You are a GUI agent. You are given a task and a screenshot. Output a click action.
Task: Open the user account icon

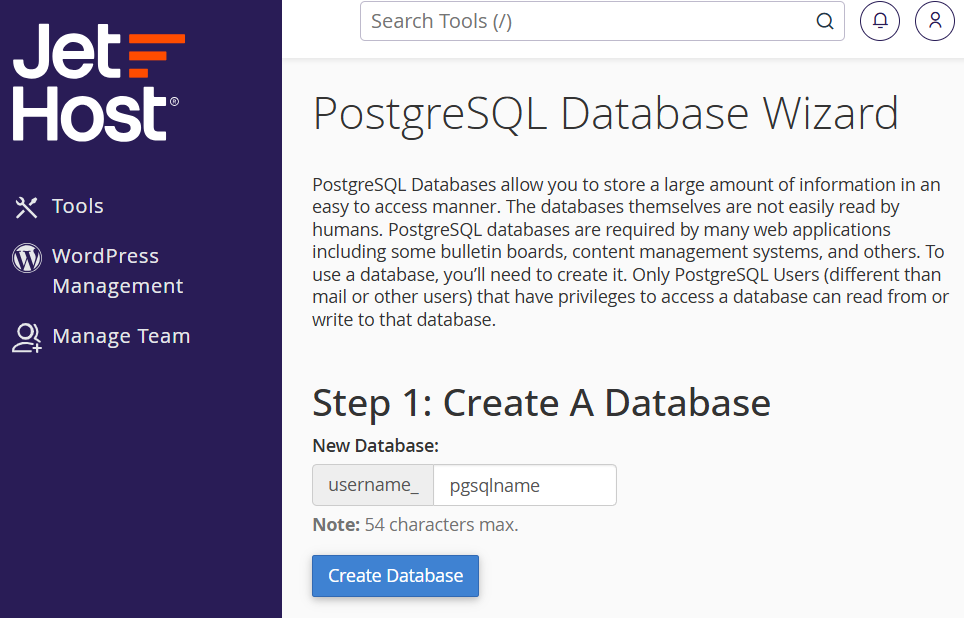click(934, 21)
